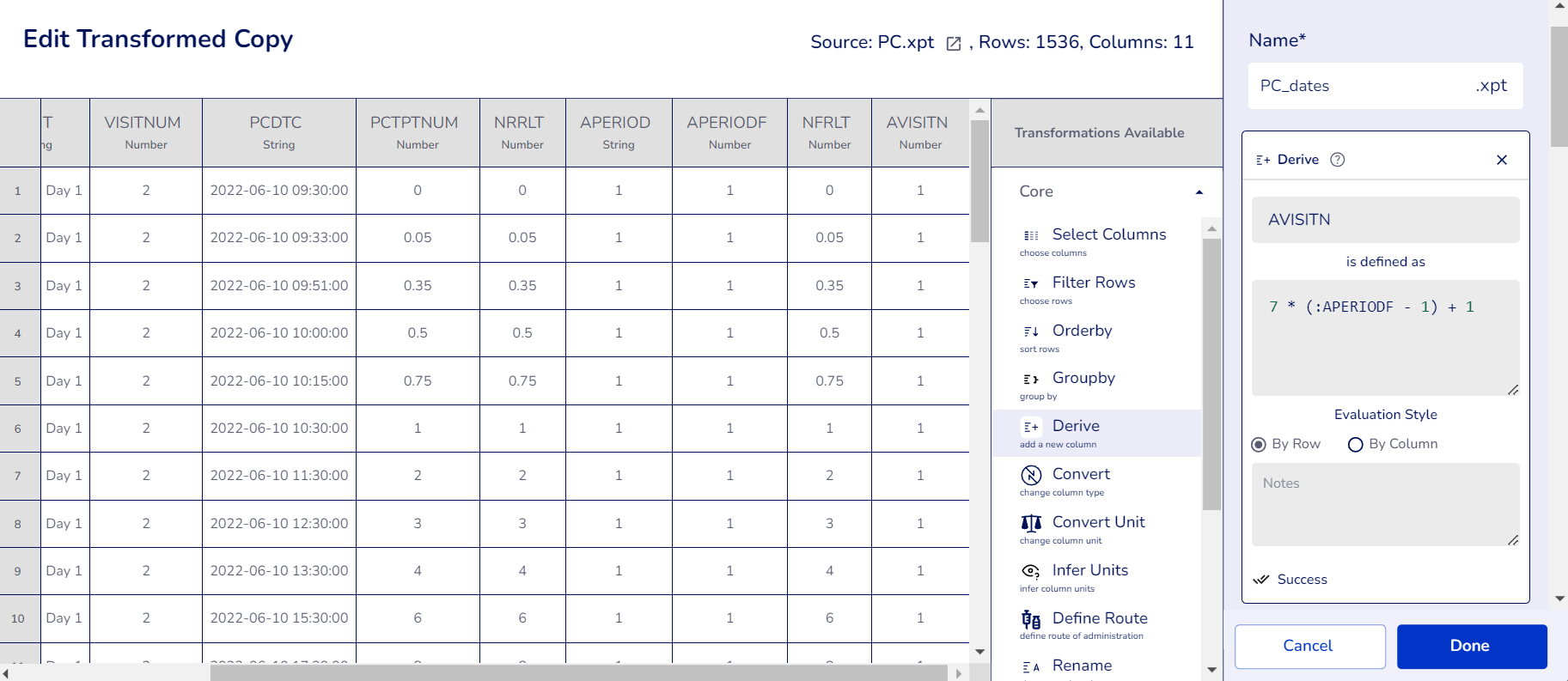Viewport: 1568px width, 681px height.
Task: Choose Define Route transformation
Action: (x=1095, y=625)
